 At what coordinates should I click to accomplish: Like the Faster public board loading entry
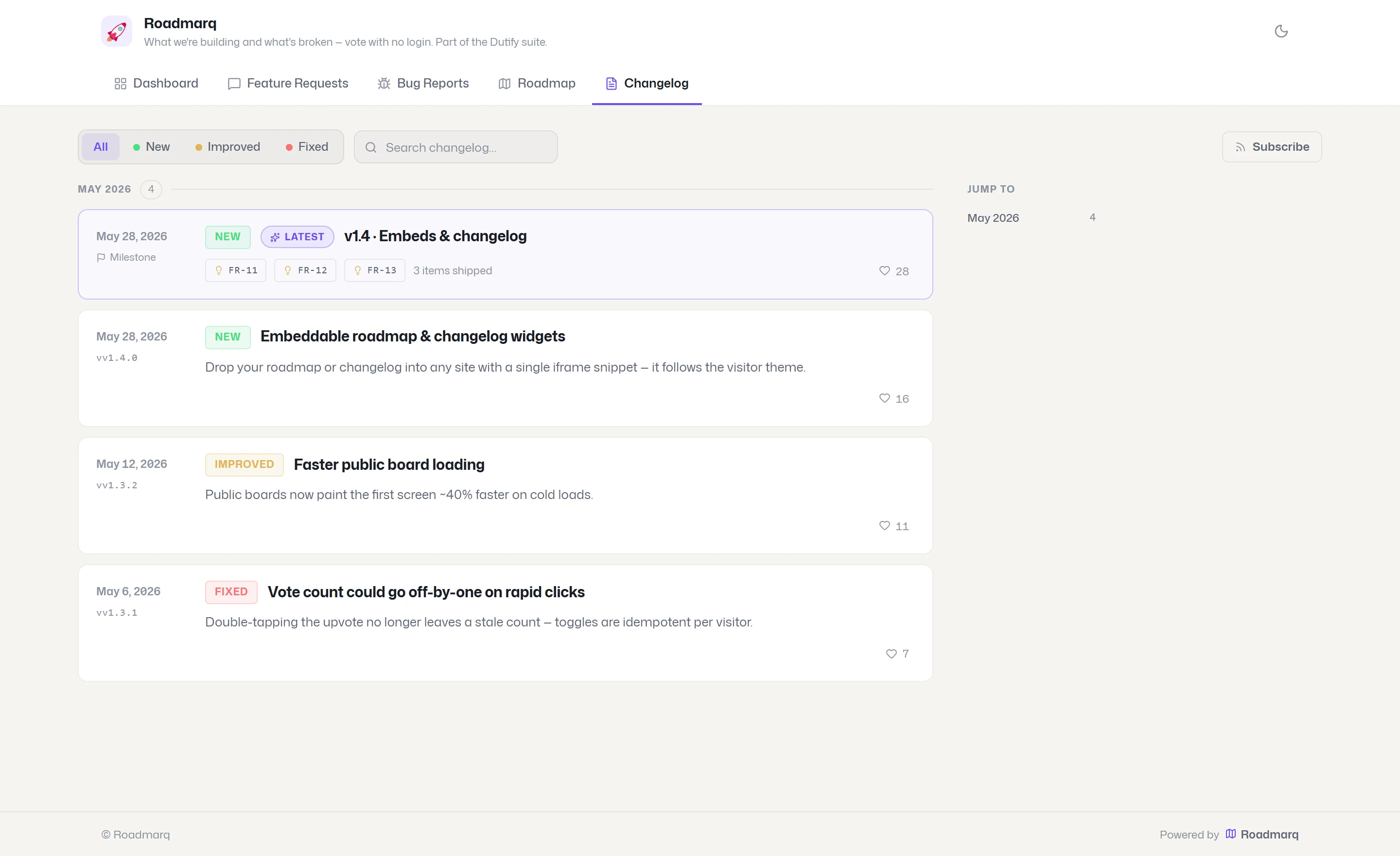894,526
